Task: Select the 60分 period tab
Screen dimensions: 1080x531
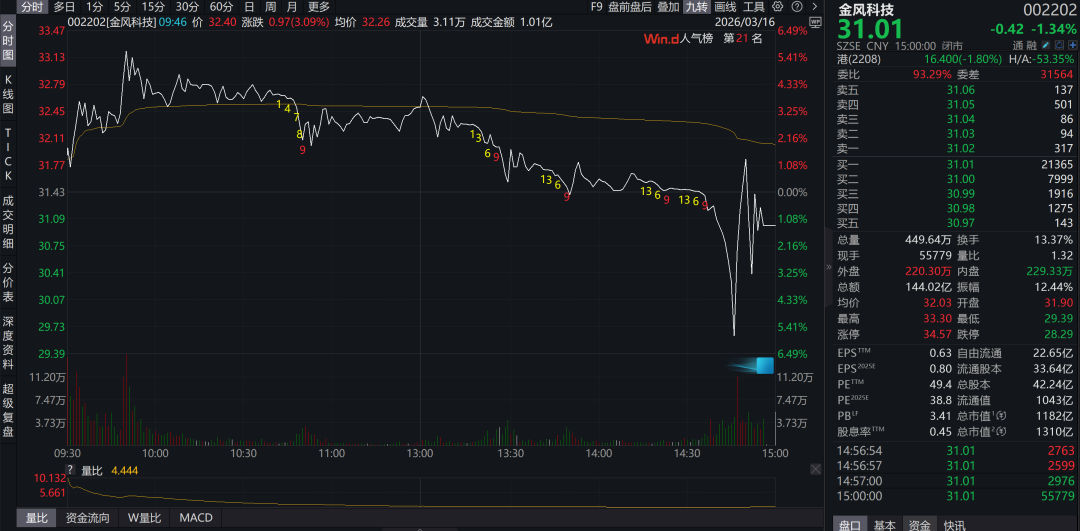Action: (221, 7)
